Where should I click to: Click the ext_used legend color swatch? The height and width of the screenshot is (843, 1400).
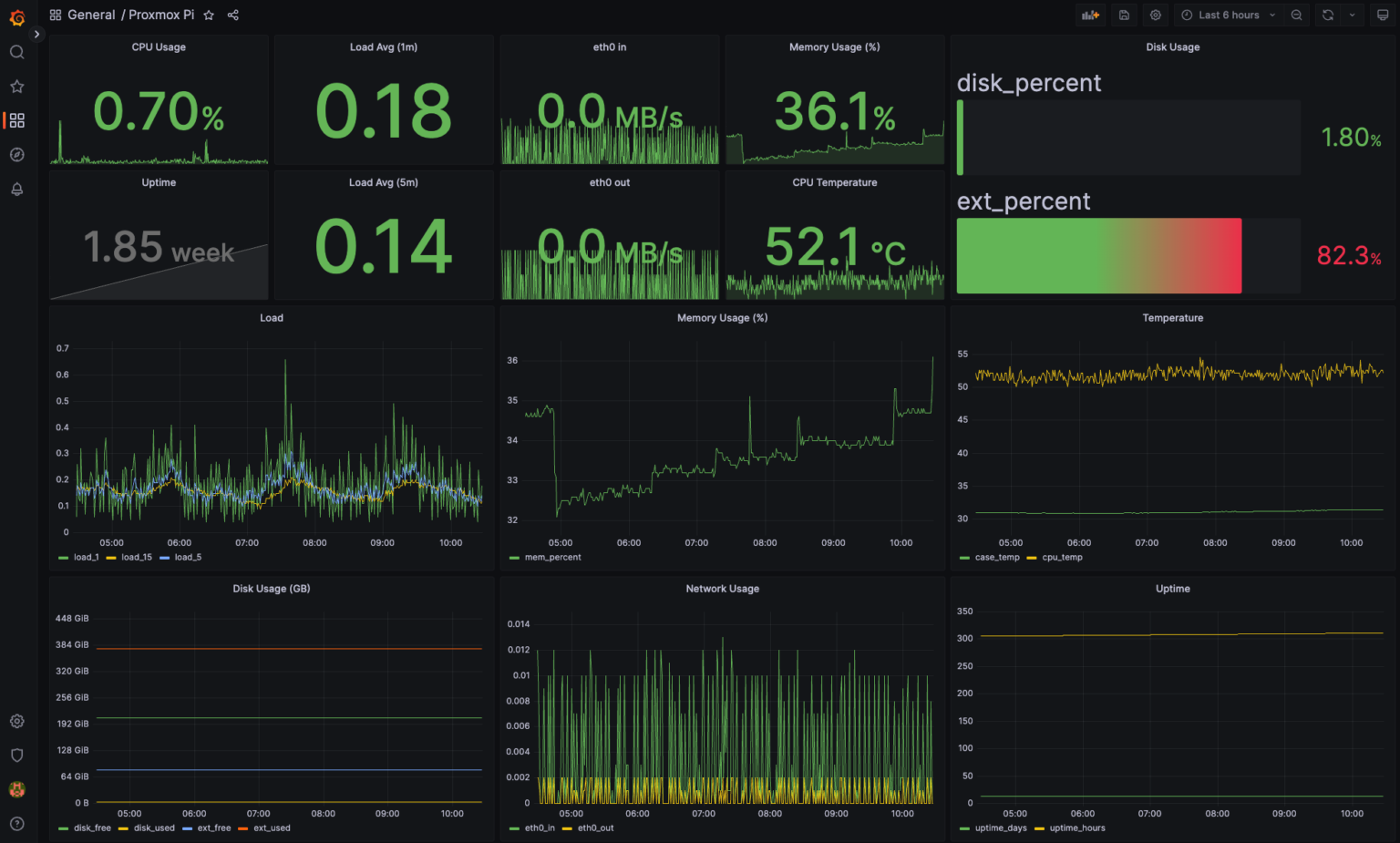coord(243,828)
